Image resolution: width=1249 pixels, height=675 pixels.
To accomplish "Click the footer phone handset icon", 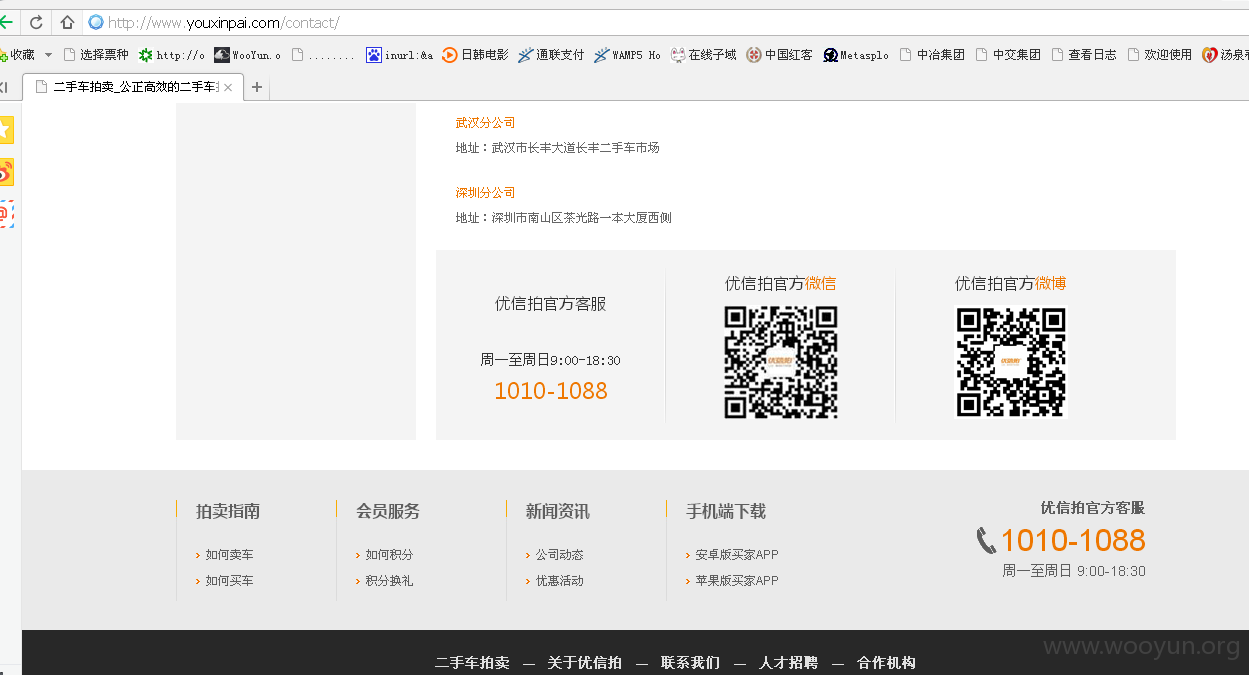I will point(986,541).
